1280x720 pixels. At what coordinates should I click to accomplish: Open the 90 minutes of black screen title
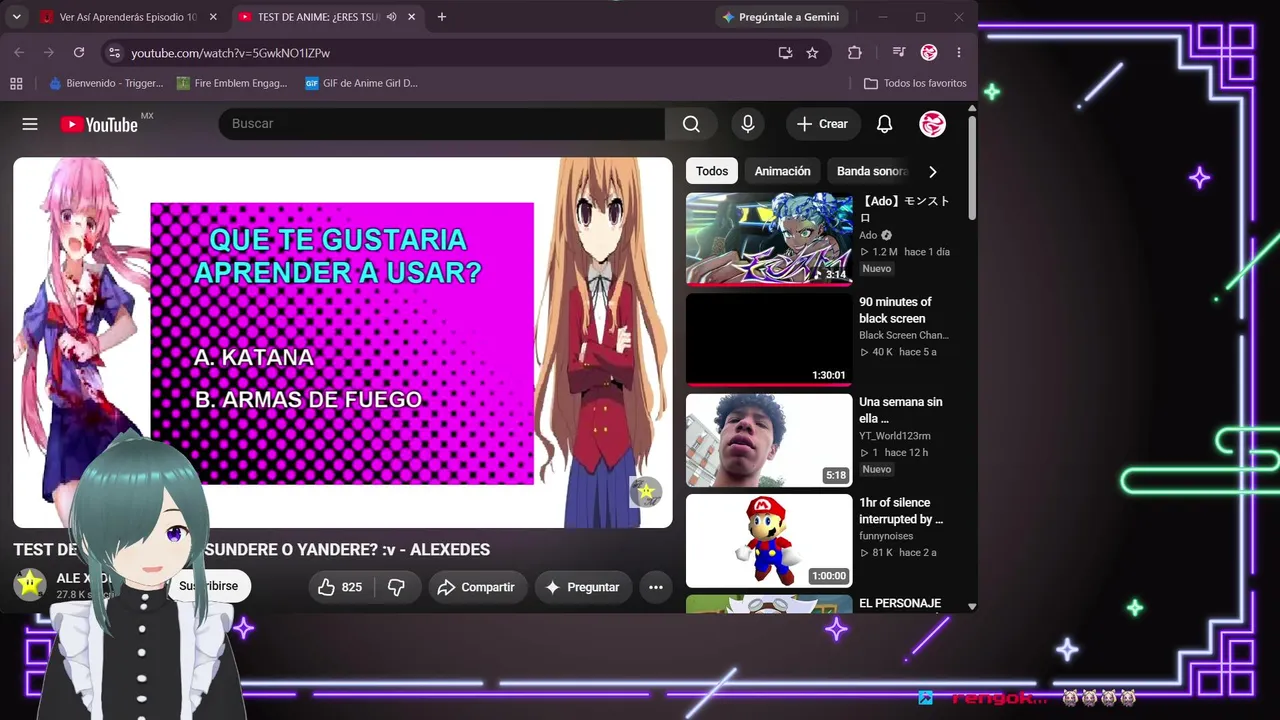pos(895,310)
